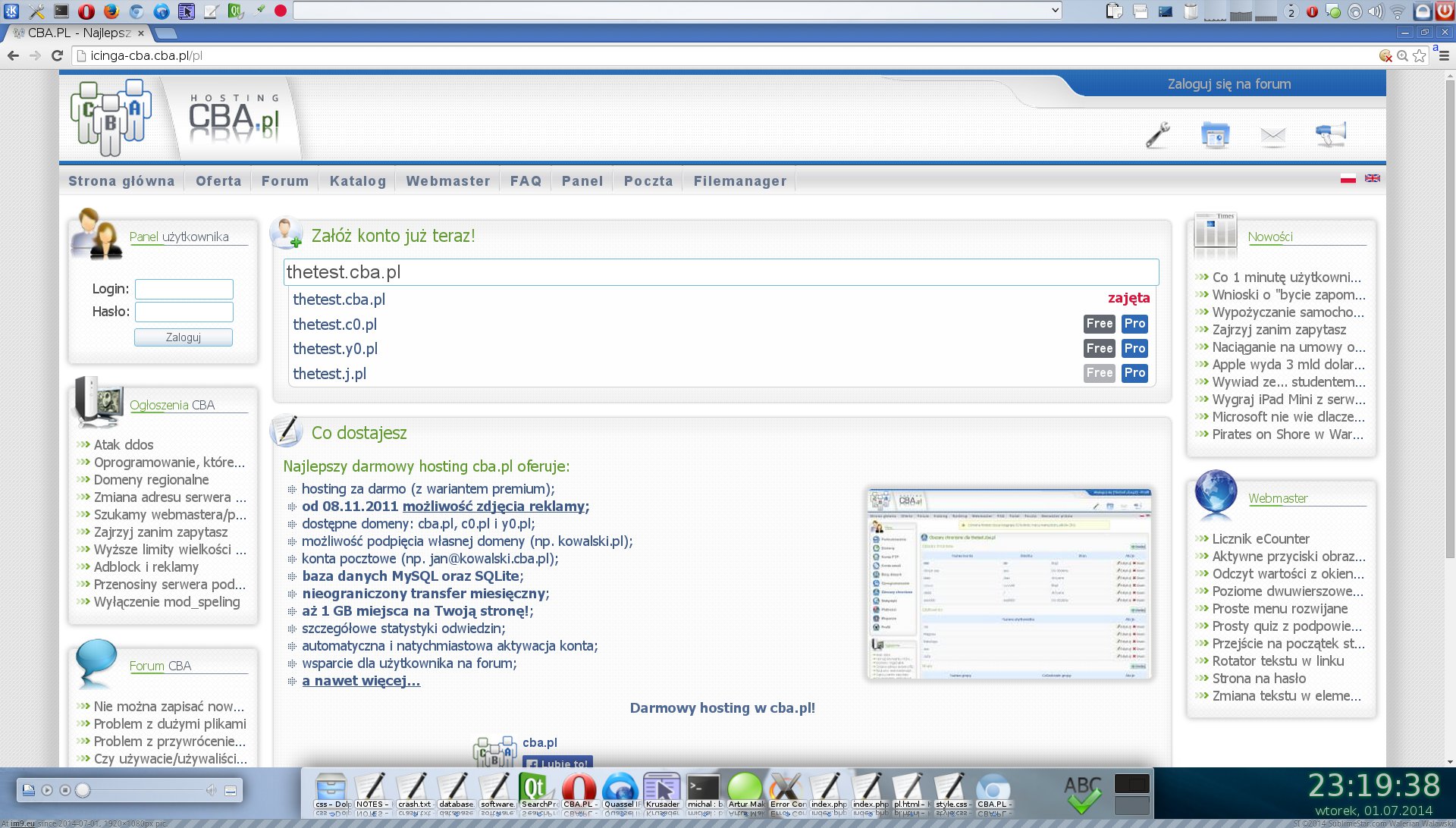The image size is (1456, 828).
Task: Switch to Krusader in the taskbar
Action: [x=662, y=792]
